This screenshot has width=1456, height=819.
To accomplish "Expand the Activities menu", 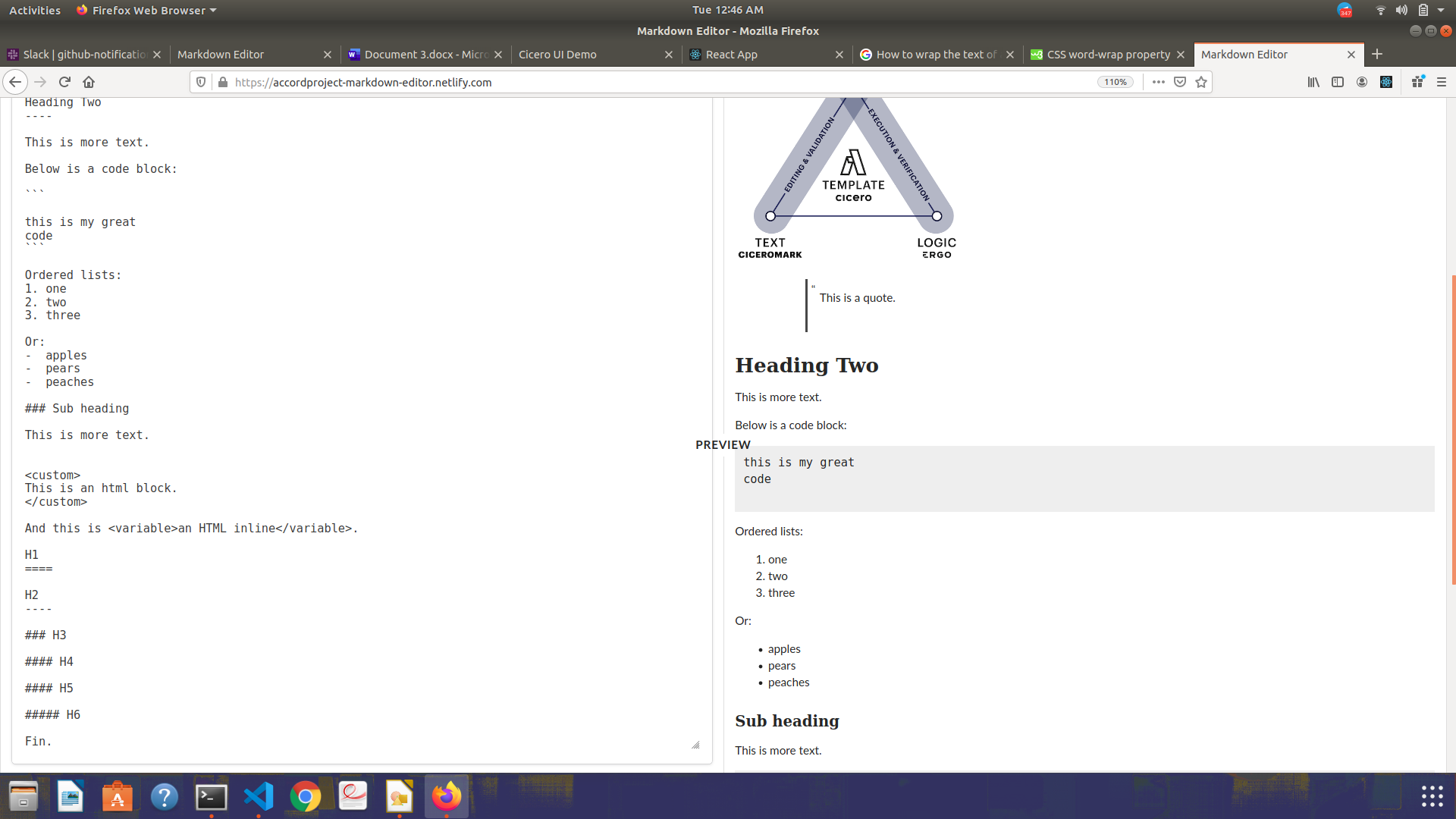I will pos(35,10).
